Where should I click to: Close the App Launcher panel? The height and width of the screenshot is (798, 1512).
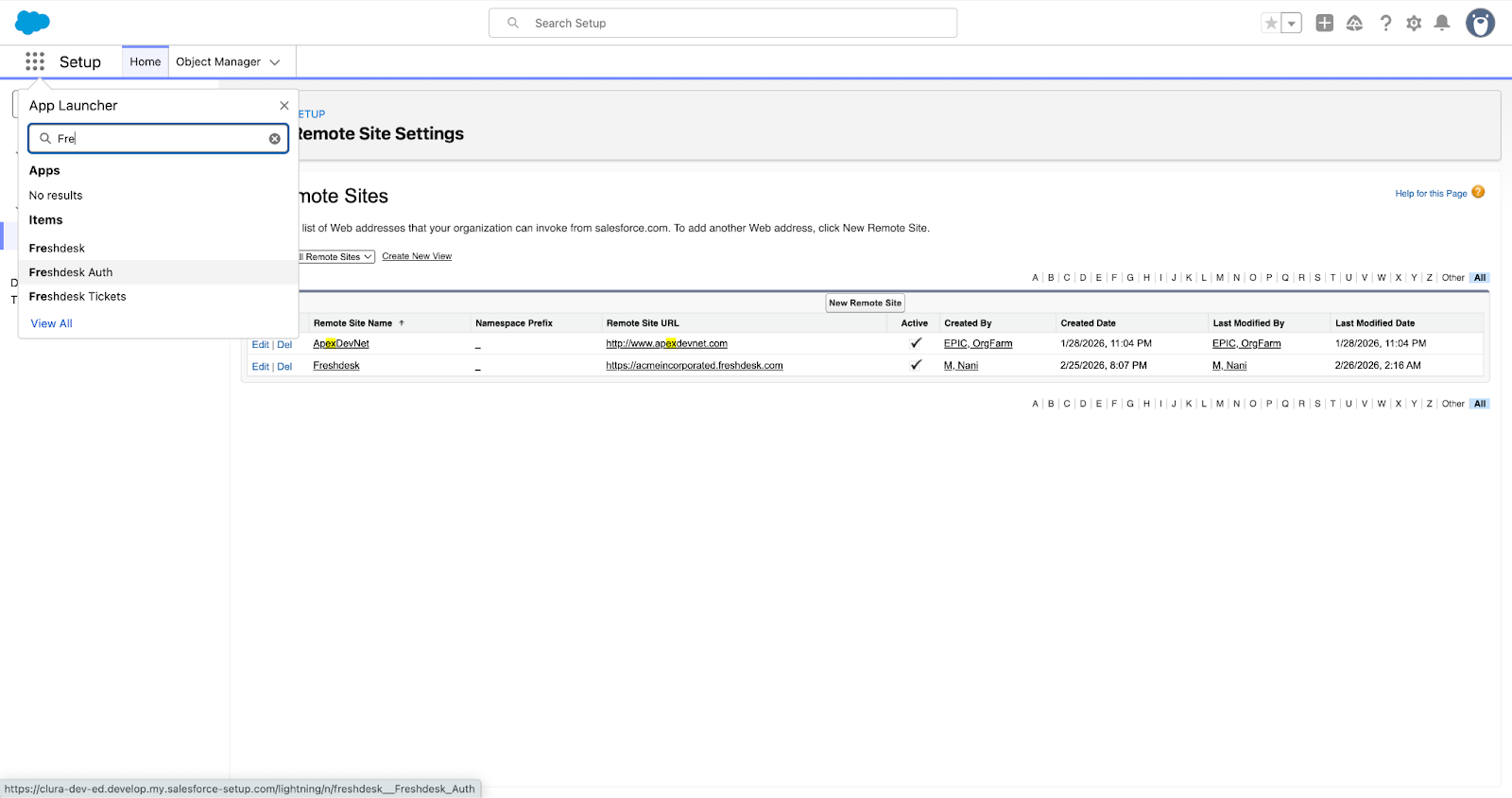pyautogui.click(x=284, y=106)
